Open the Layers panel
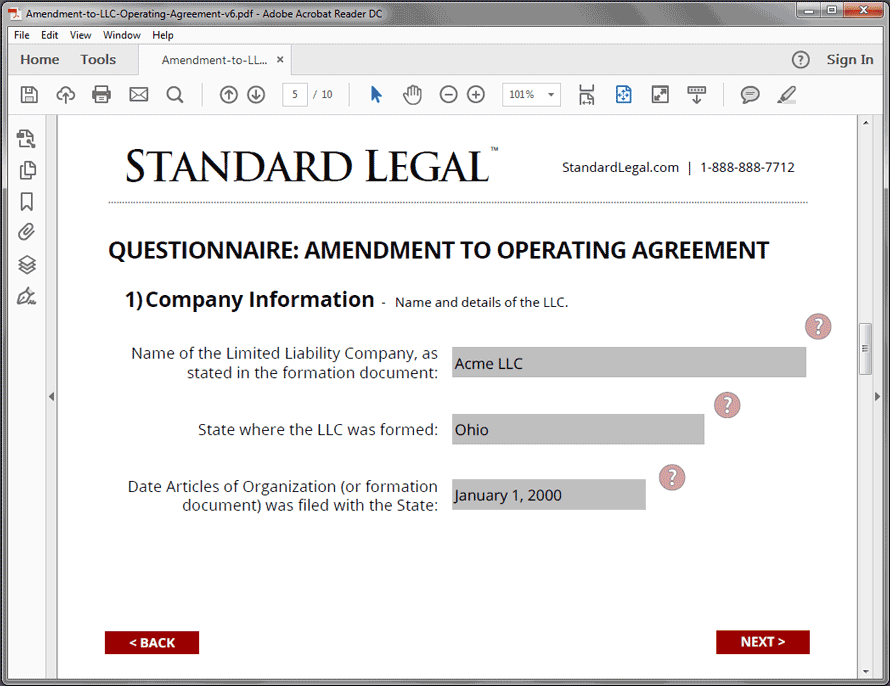 click(x=27, y=264)
